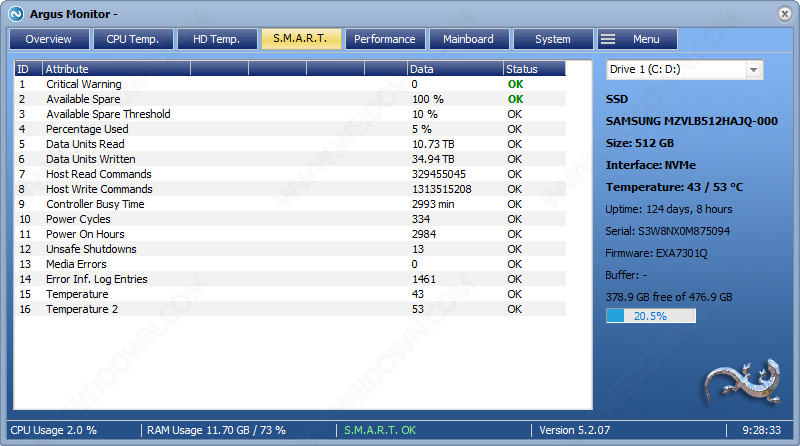Click the gecko lizard logo

click(742, 381)
